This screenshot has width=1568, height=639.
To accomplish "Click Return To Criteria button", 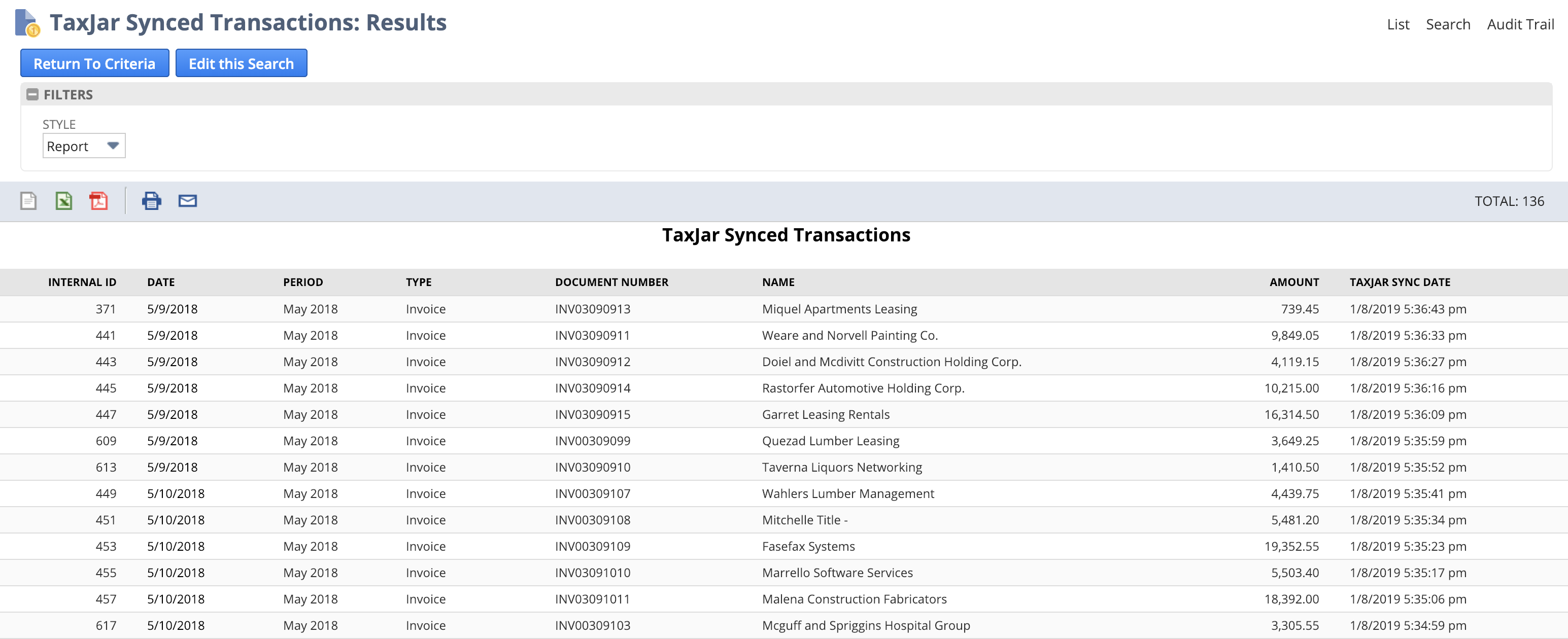I will pos(94,63).
